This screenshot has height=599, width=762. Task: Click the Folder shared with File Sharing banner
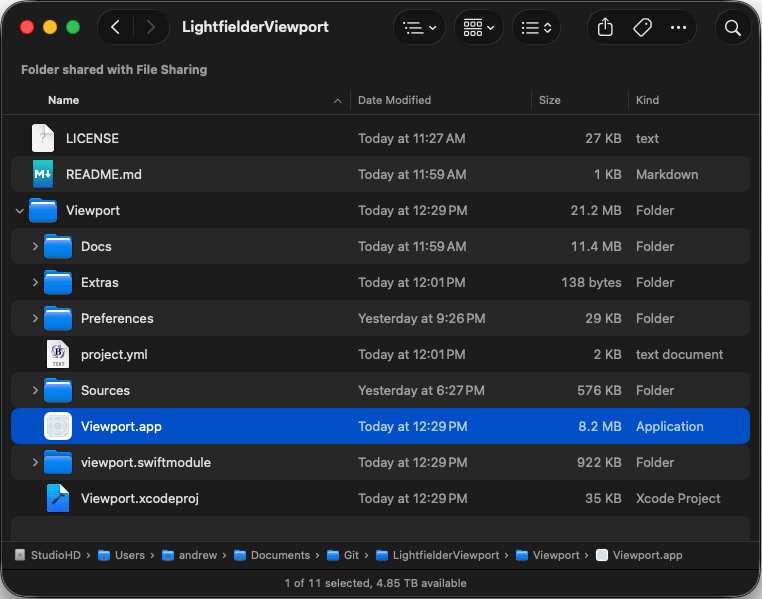114,69
